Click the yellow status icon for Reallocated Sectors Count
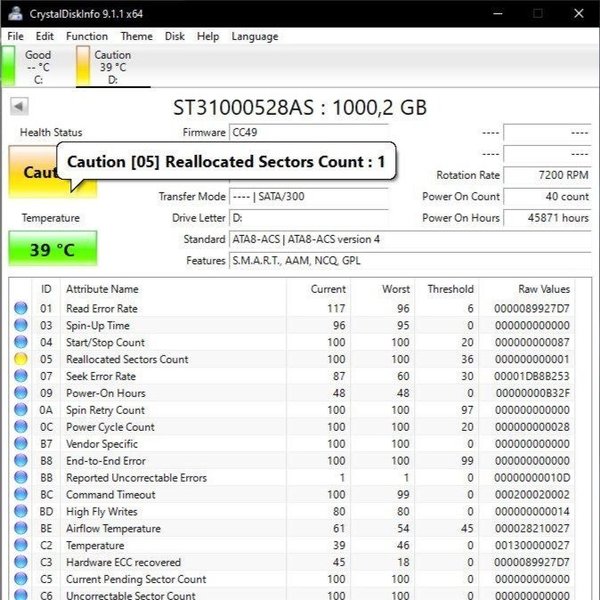600x600 pixels. click(x=20, y=359)
